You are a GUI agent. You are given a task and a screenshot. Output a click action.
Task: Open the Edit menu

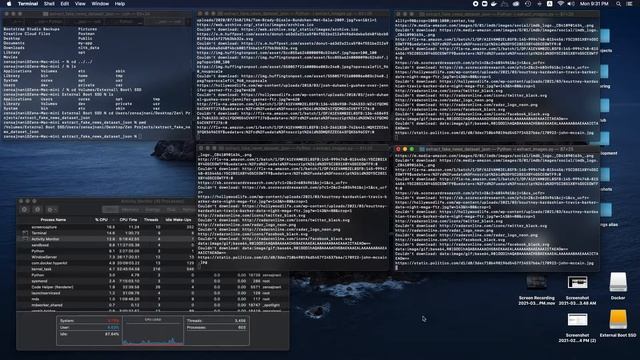[64, 4]
